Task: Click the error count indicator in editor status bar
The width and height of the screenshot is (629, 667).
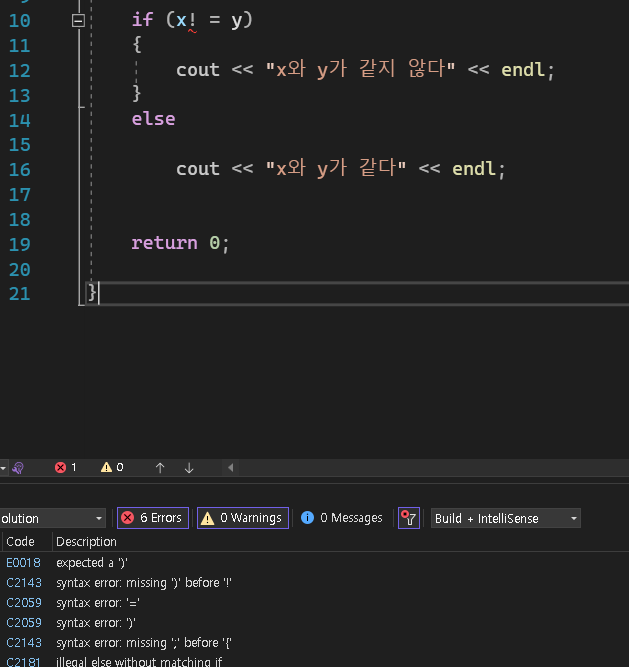Action: (x=66, y=467)
